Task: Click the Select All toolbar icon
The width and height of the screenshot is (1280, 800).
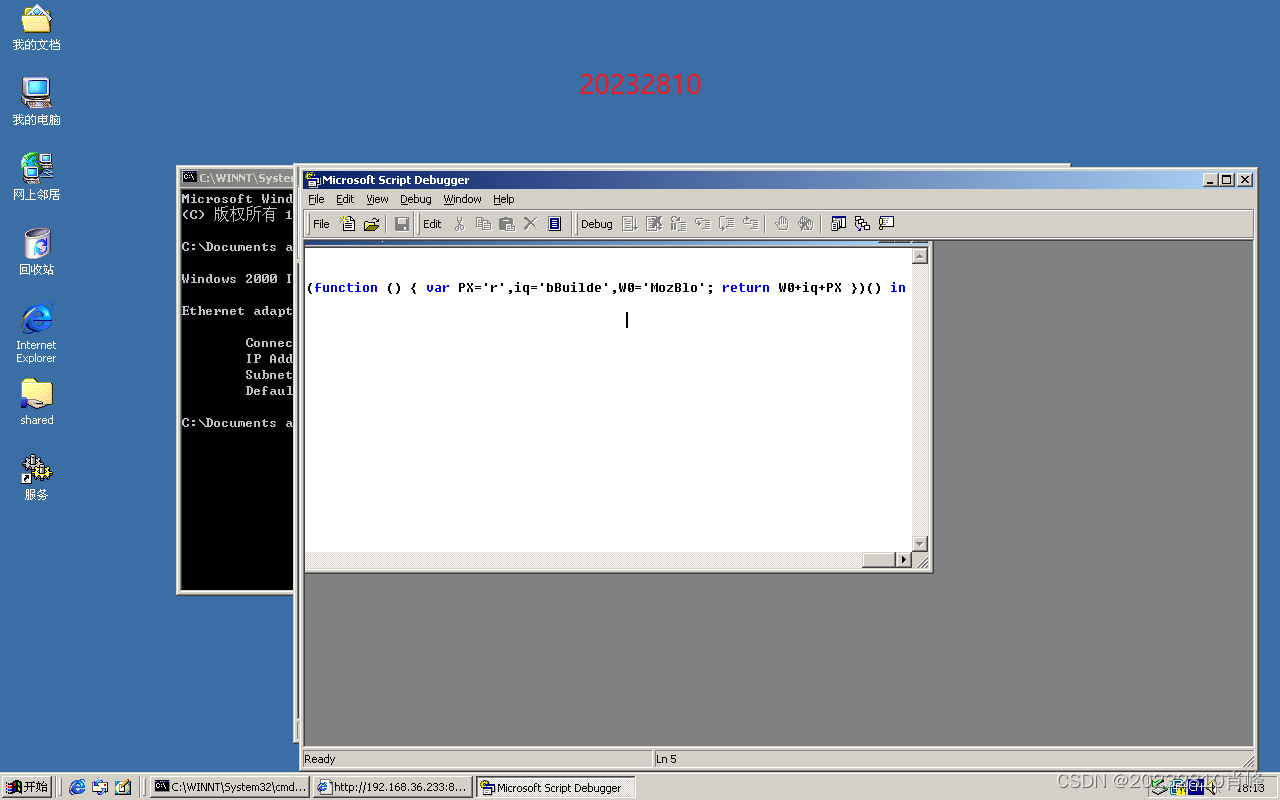Action: pos(555,224)
